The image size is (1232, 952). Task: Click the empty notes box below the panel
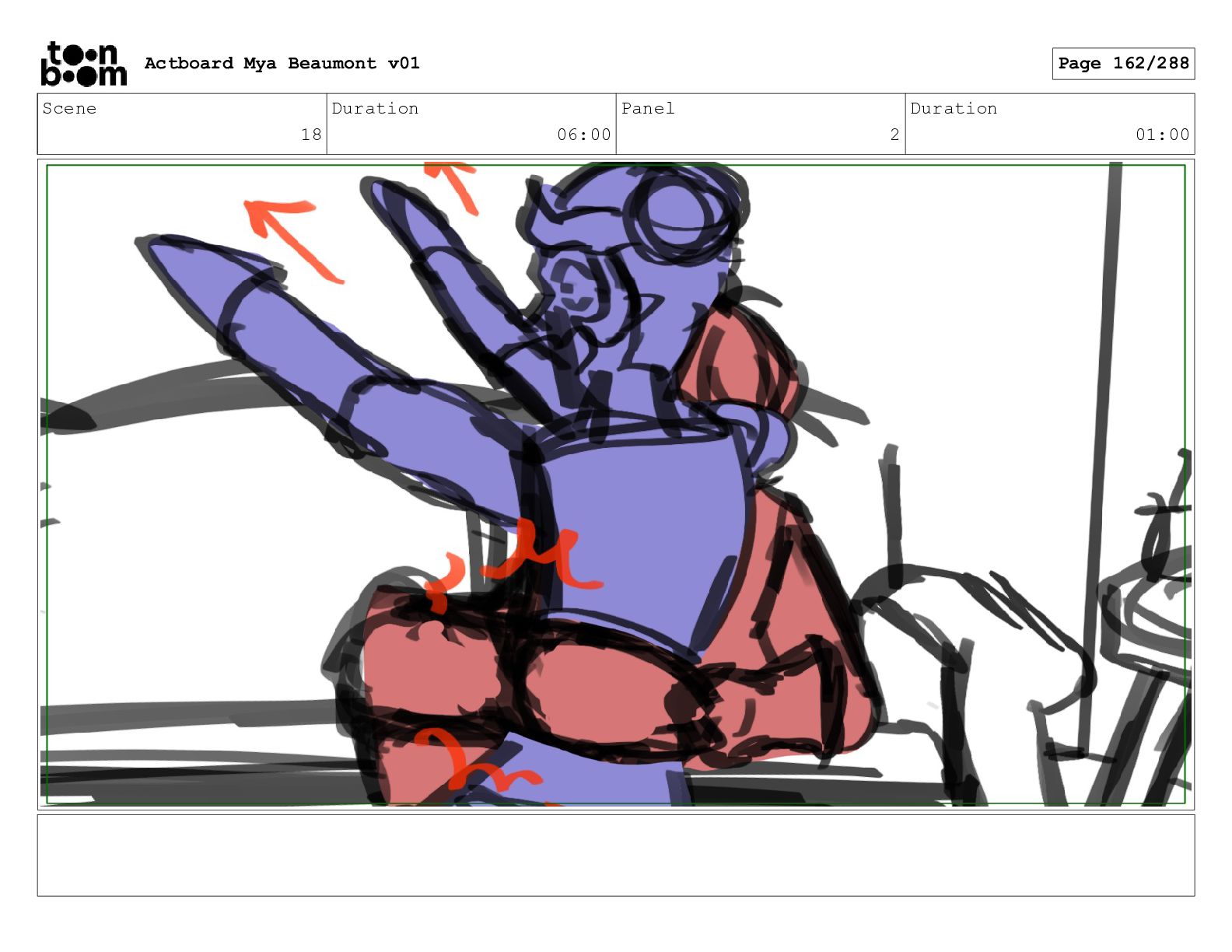616,856
